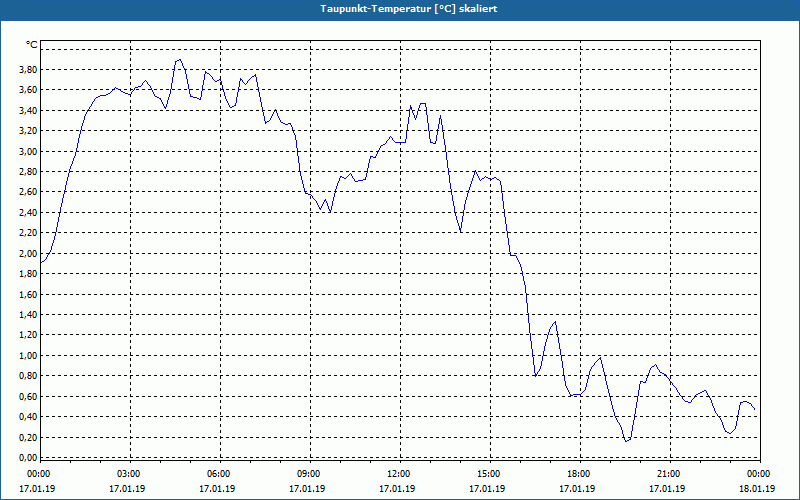The image size is (800, 500).
Task: Select the °C unit label on the axis
Action: click(32, 45)
